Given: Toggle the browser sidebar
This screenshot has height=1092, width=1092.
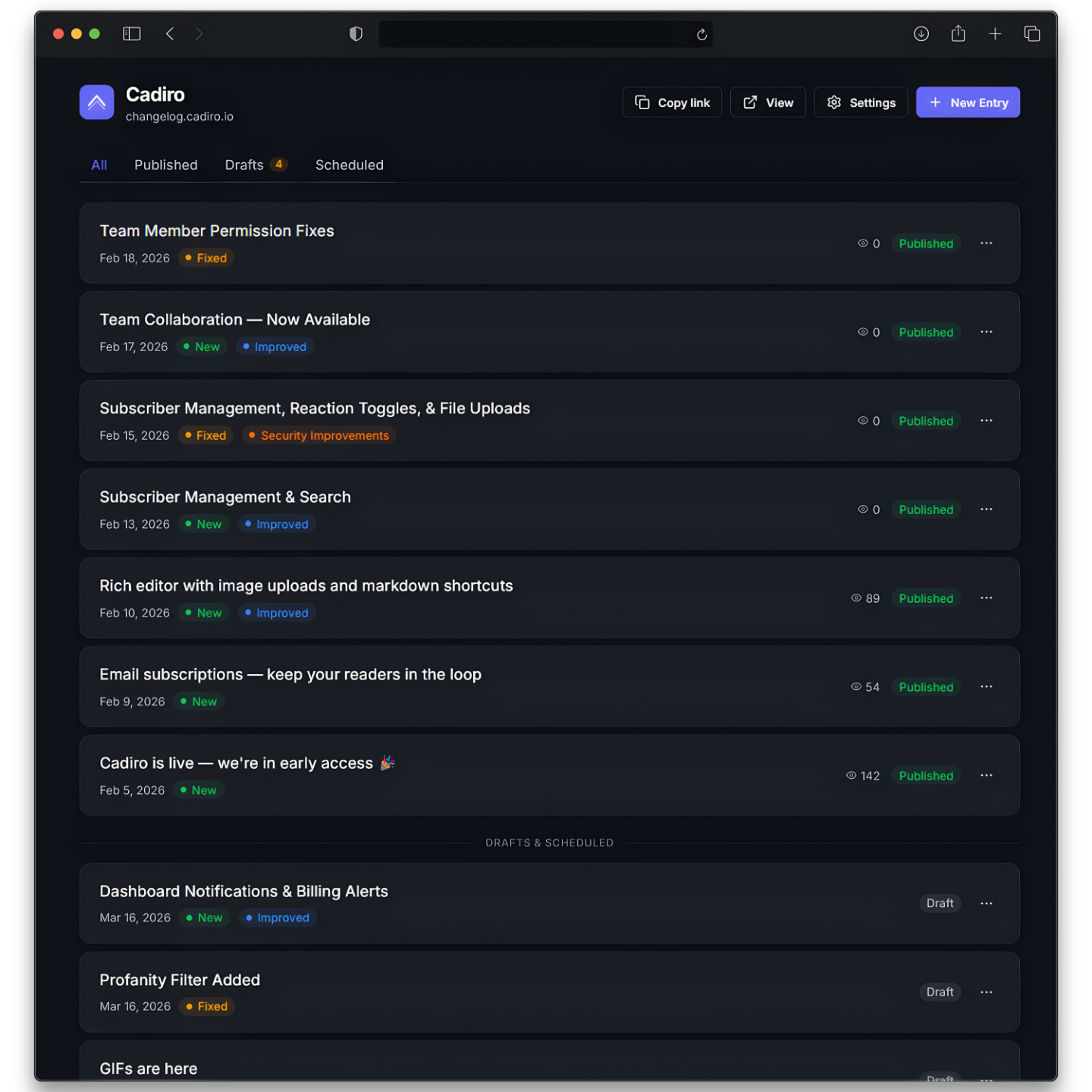Looking at the screenshot, I should 131,33.
